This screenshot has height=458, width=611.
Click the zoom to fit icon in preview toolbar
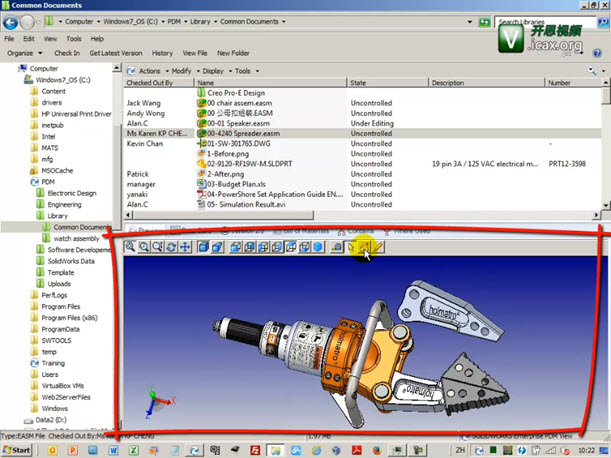(131, 246)
